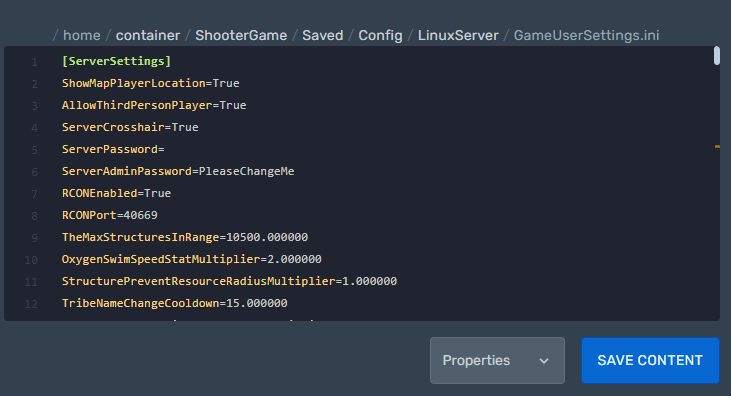Click the orange marker in scrollbar overview
Viewport: 731px width, 396px height.
coord(717,146)
